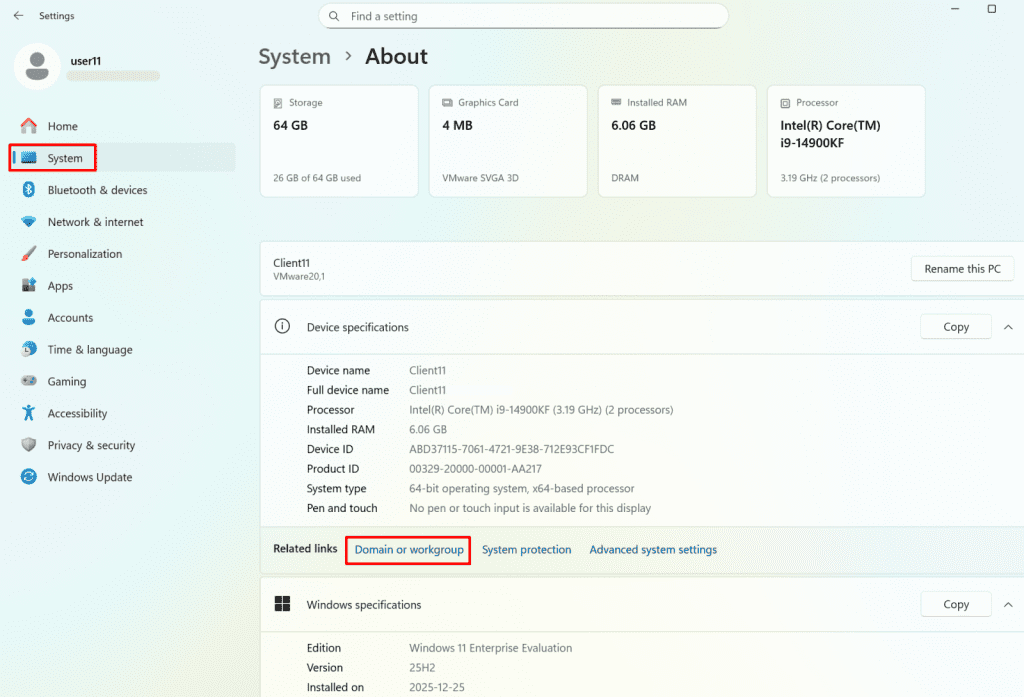The image size is (1024, 697).
Task: Collapse the Device specifications section
Action: (x=1008, y=327)
